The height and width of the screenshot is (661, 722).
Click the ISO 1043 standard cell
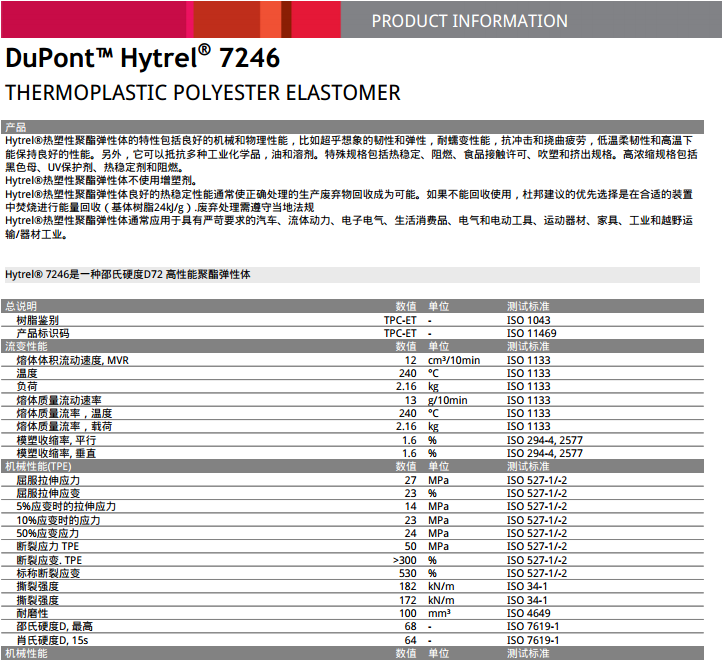coord(529,320)
